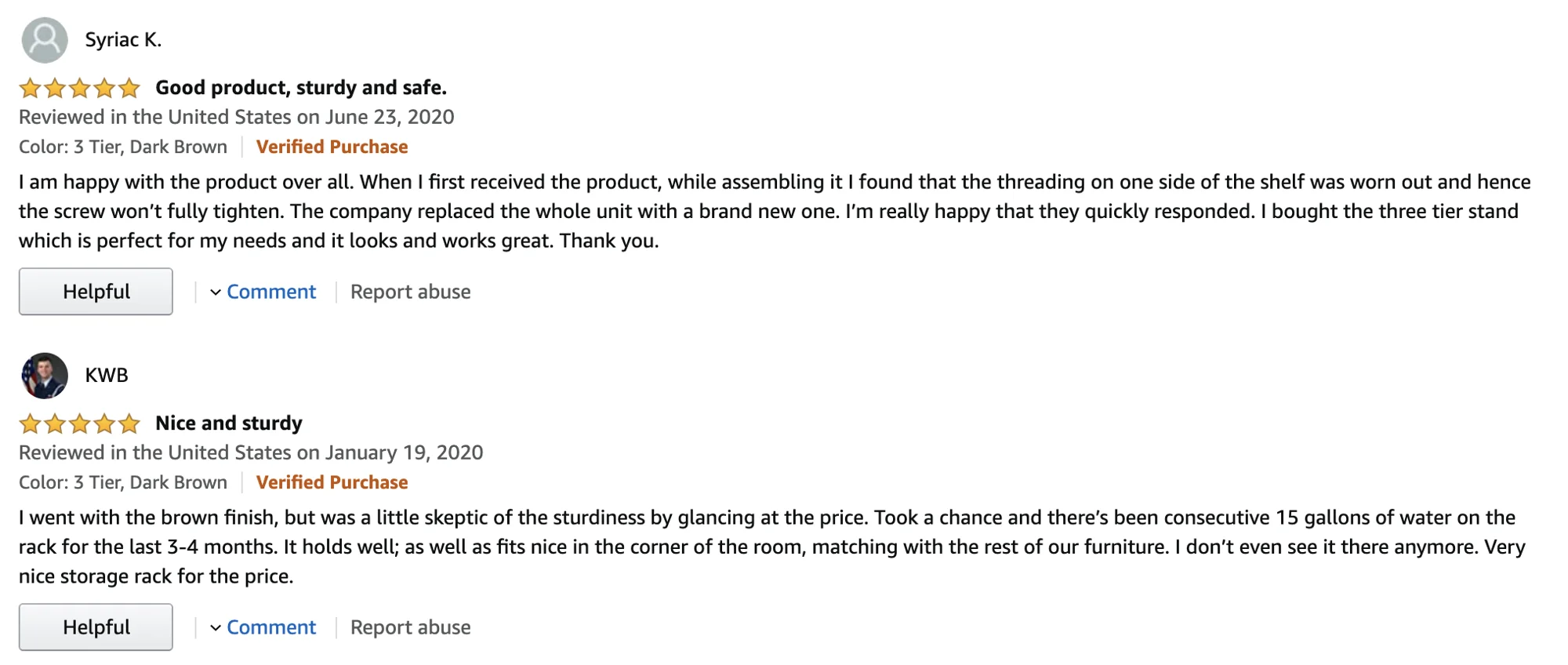Screen dimensions: 1568x665
Task: Open reviewer profile name Syriac K.
Action: point(123,40)
